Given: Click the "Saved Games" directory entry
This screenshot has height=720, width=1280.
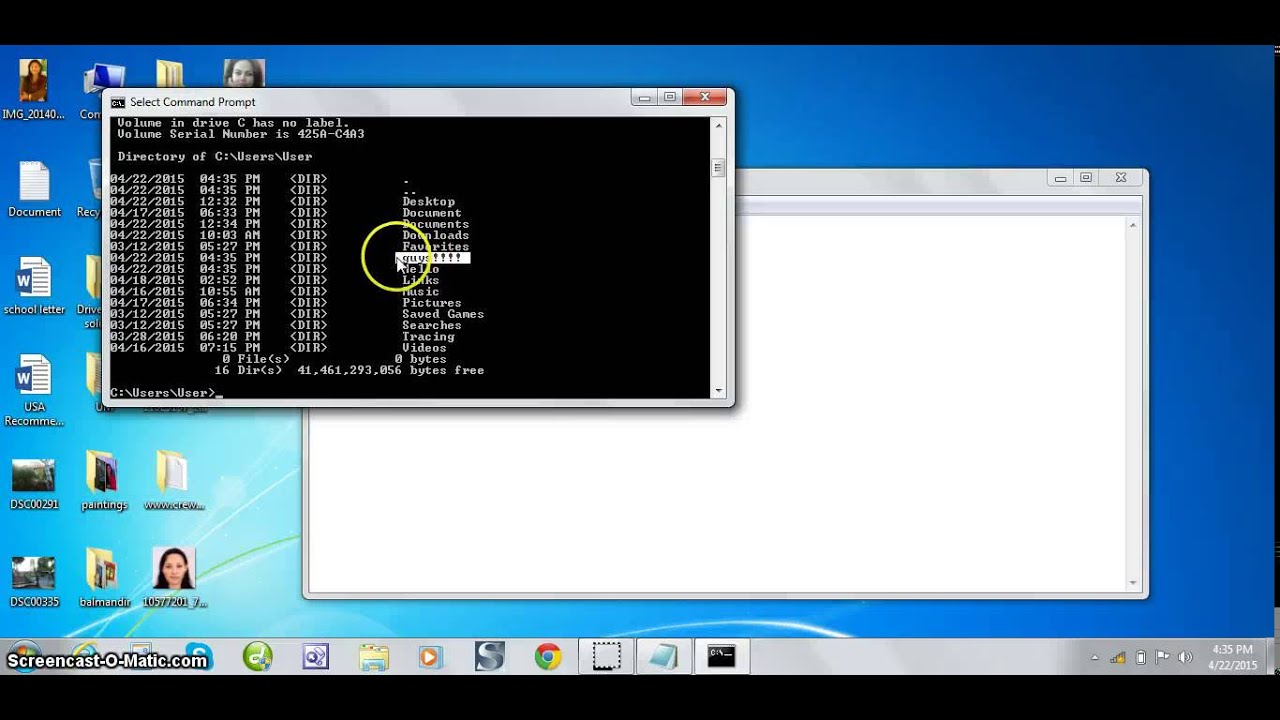Looking at the screenshot, I should coord(443,314).
